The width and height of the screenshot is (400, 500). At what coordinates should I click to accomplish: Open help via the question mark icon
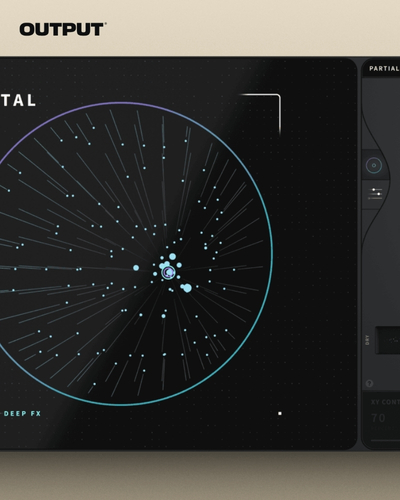pyautogui.click(x=369, y=383)
